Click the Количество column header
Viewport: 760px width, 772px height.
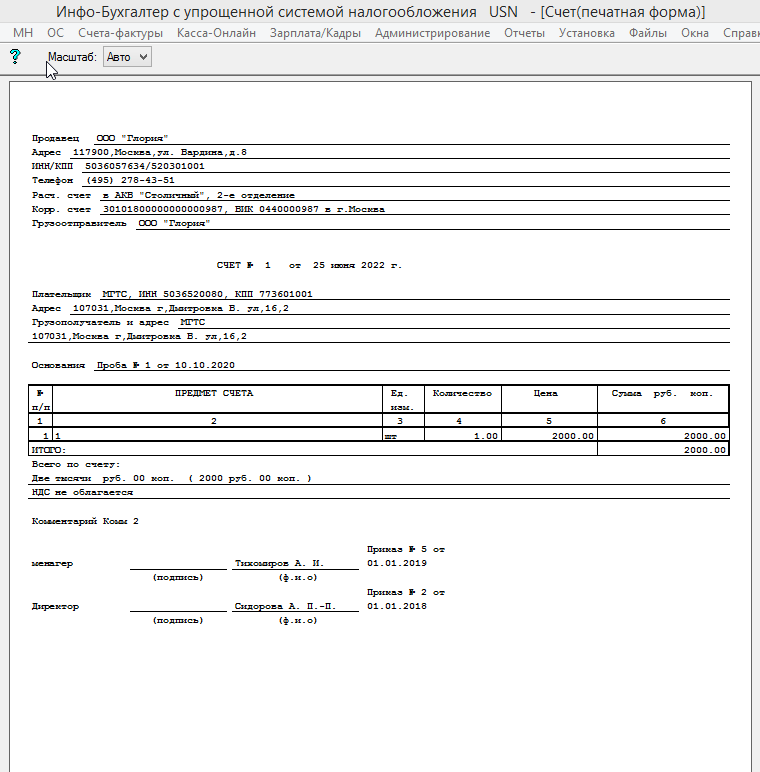coord(462,393)
